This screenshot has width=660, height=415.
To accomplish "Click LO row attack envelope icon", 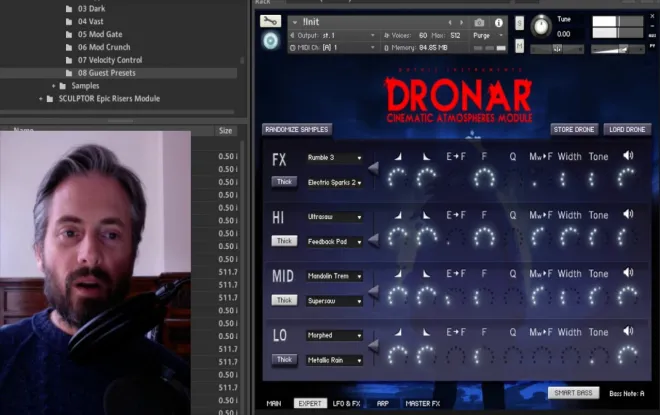I will click(398, 333).
